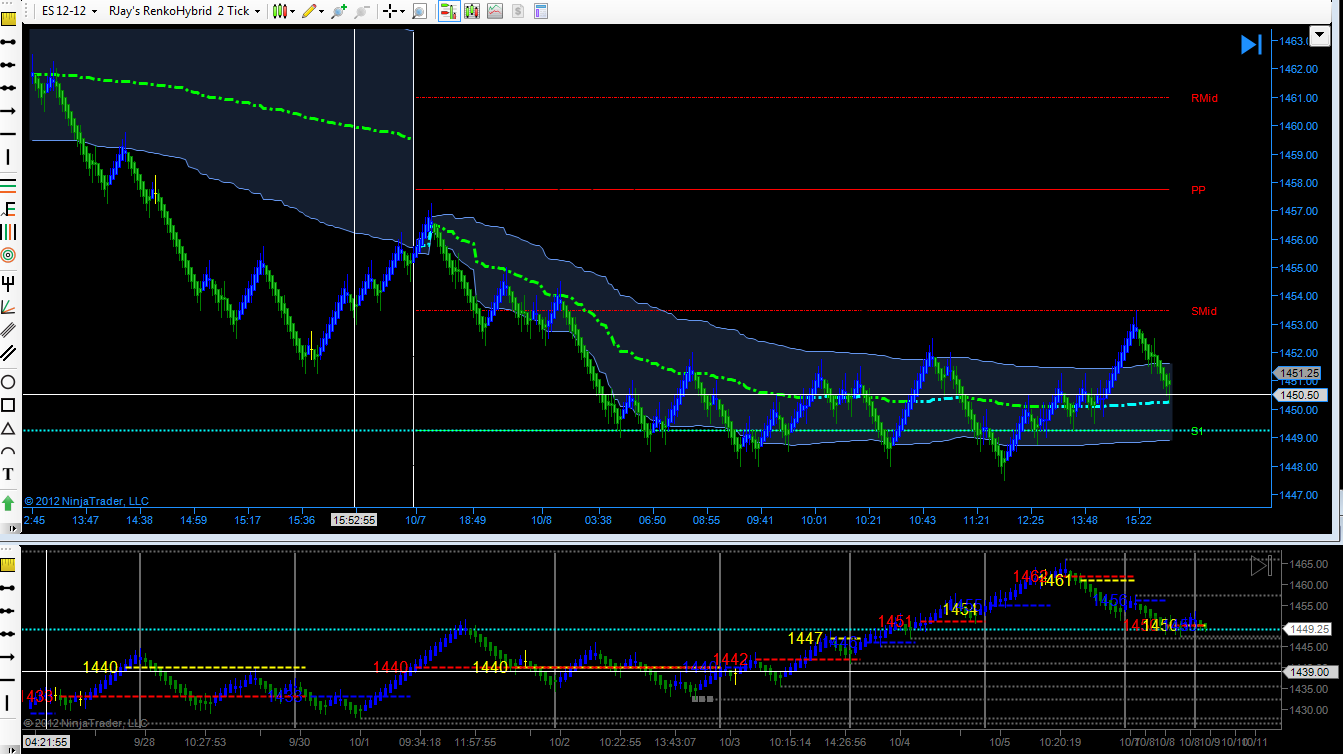1343x754 pixels.
Task: Click the red 1451 level label
Action: pos(896,621)
